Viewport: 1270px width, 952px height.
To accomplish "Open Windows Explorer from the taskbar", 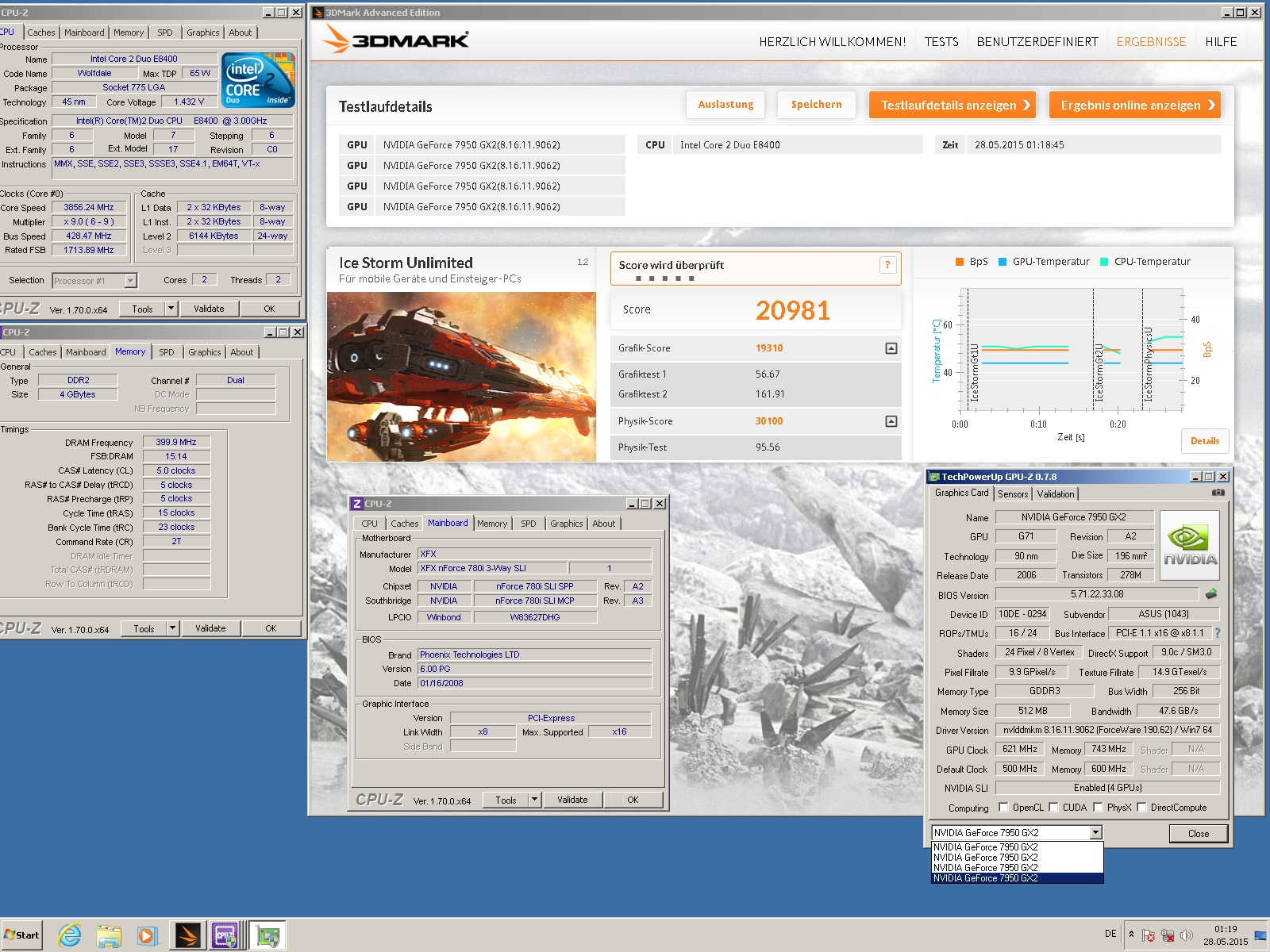I will click(x=109, y=936).
